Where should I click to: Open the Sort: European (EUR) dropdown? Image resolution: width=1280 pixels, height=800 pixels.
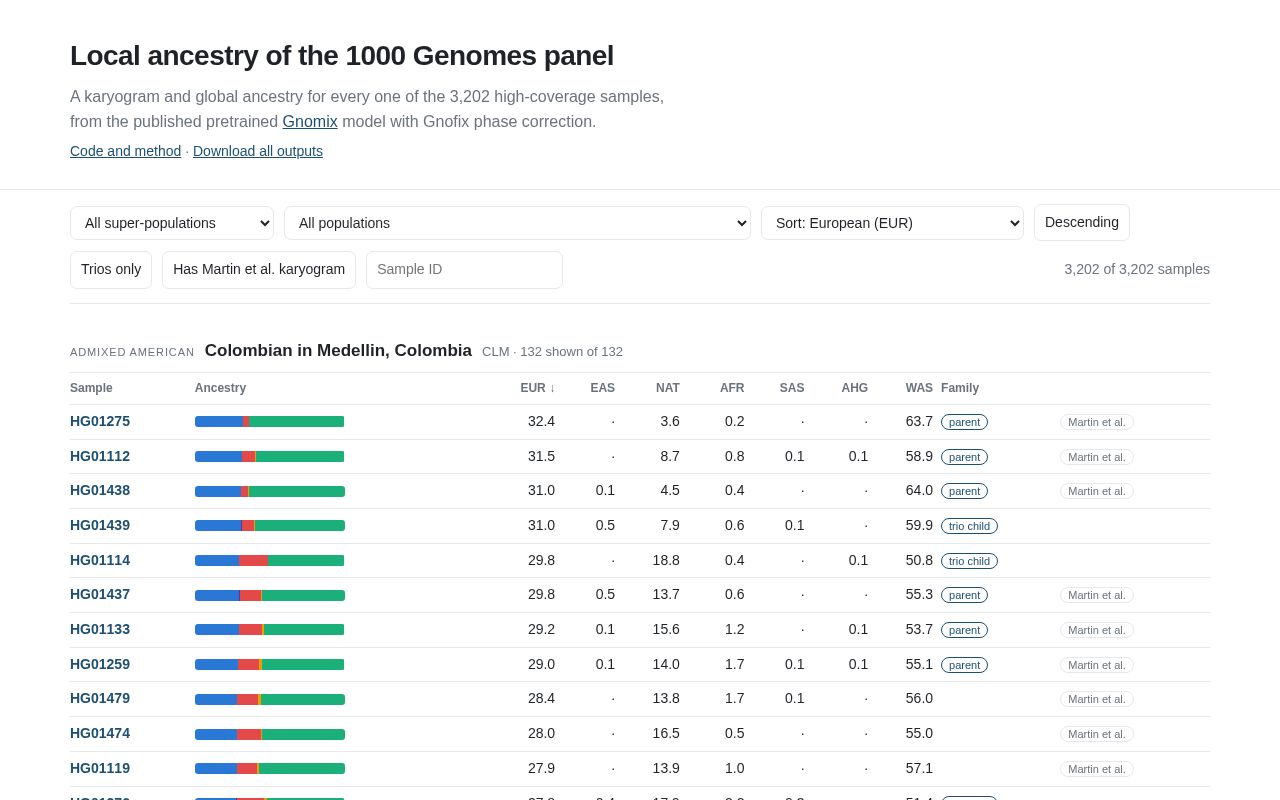click(x=892, y=223)
